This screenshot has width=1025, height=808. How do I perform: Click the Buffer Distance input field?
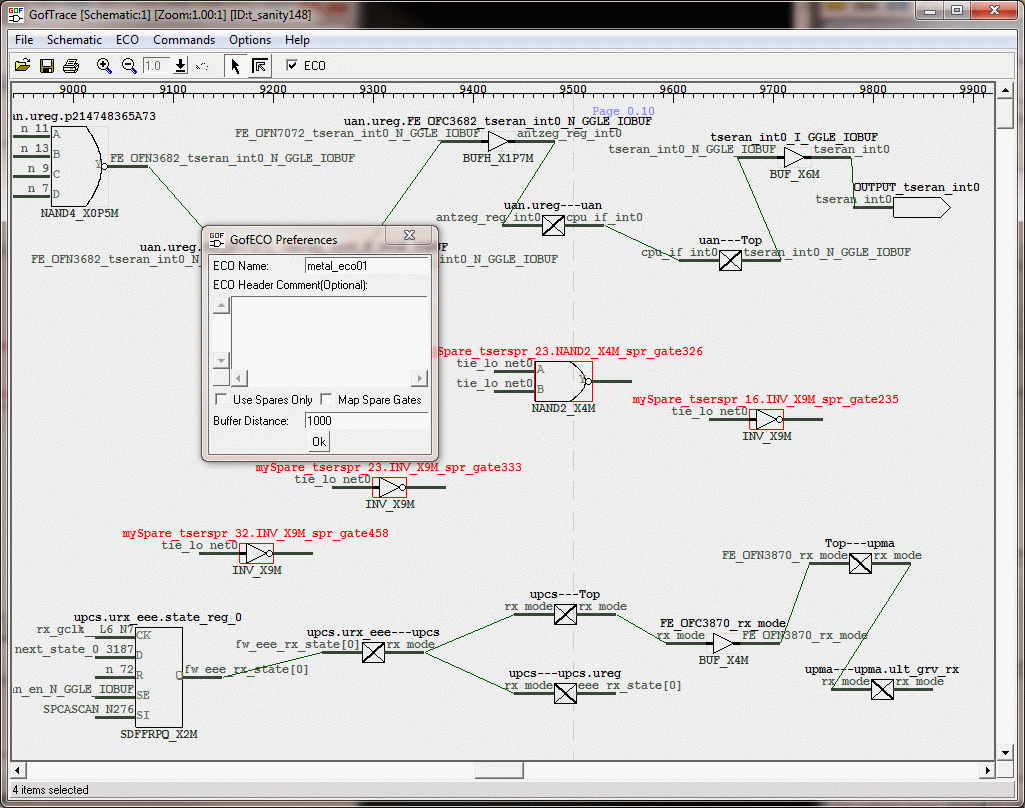366,421
